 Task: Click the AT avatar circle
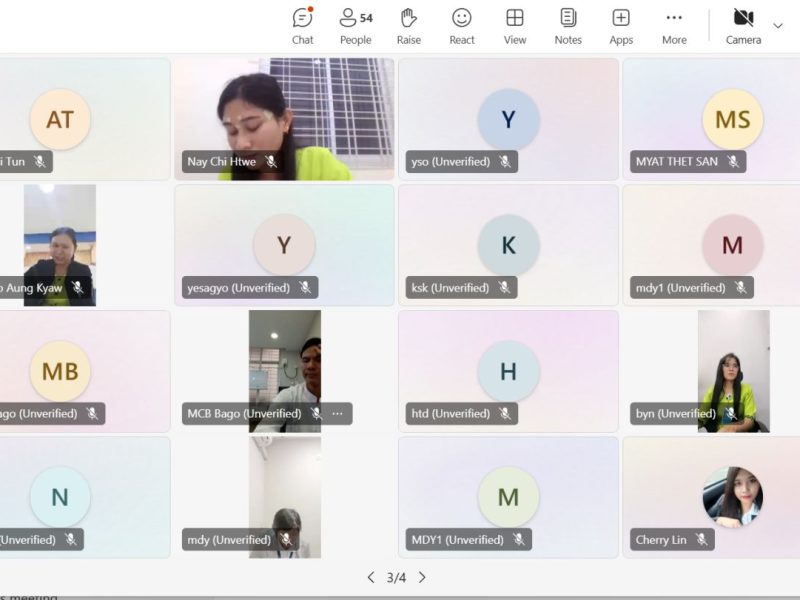click(x=60, y=119)
